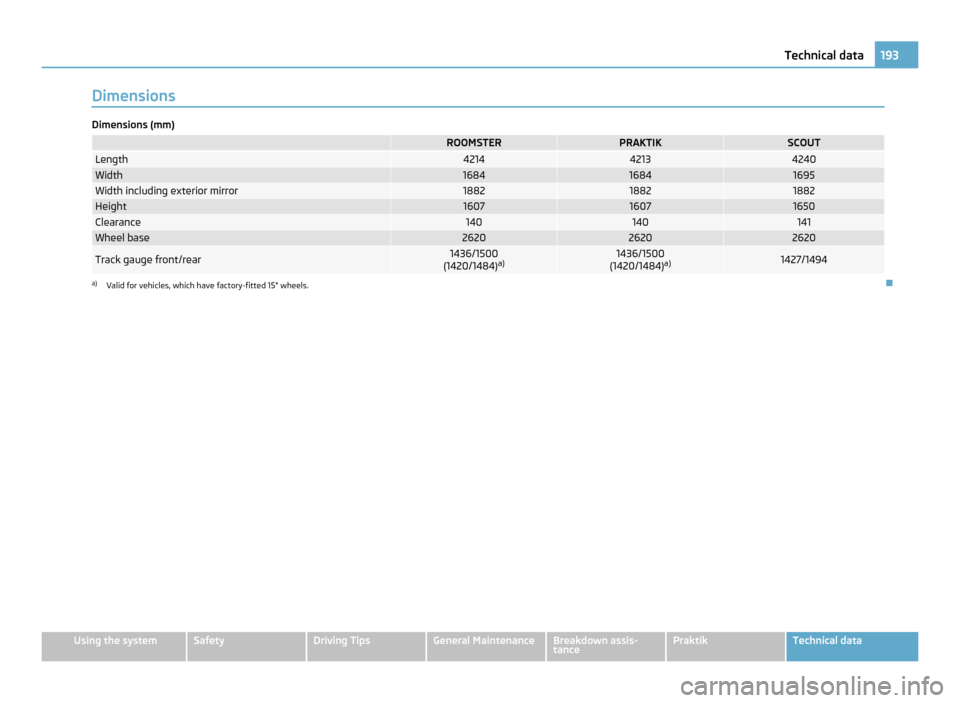
Task: Click the Wheel base row label
Action: click(x=122, y=238)
